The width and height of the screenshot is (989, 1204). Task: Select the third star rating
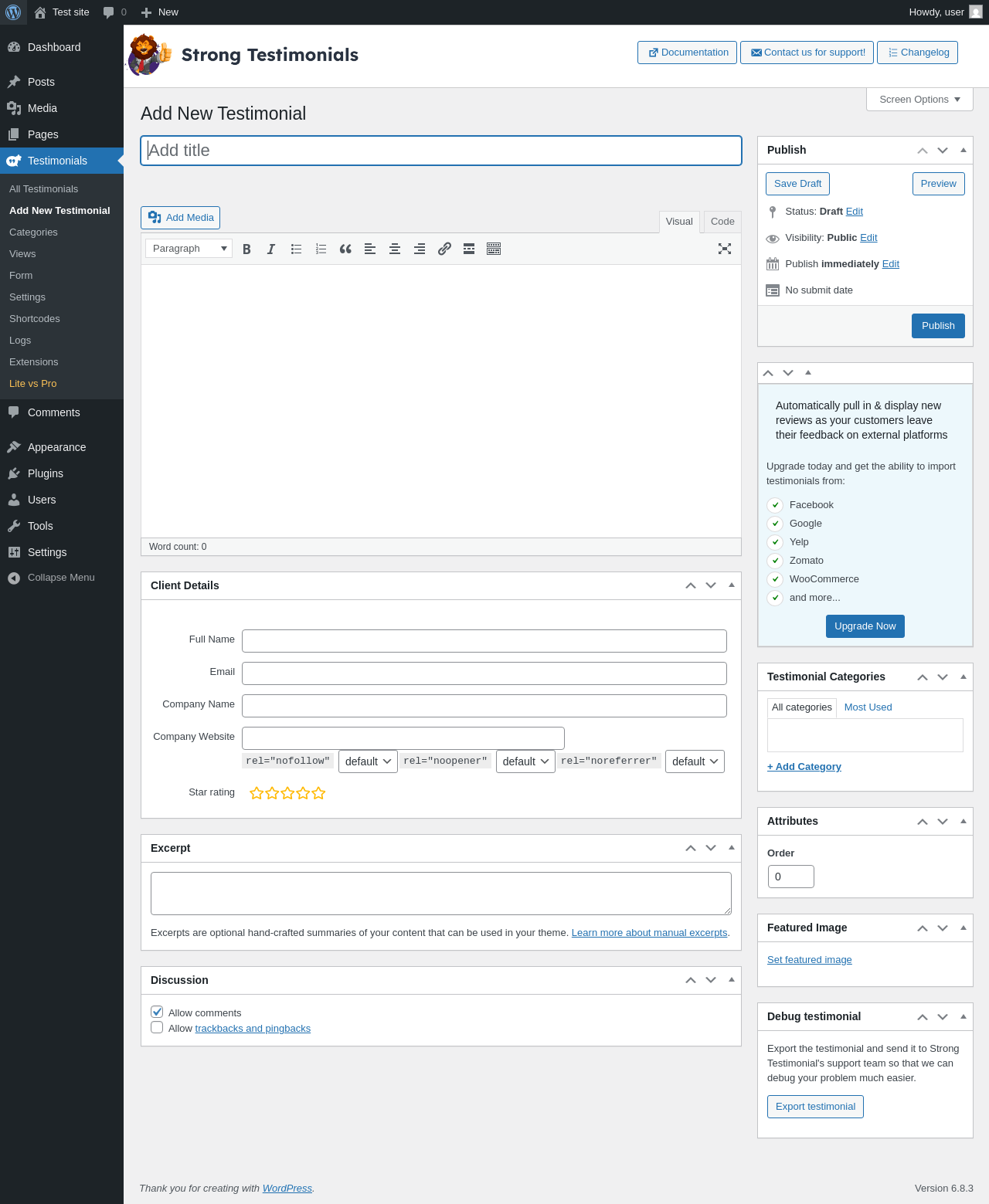click(x=287, y=793)
